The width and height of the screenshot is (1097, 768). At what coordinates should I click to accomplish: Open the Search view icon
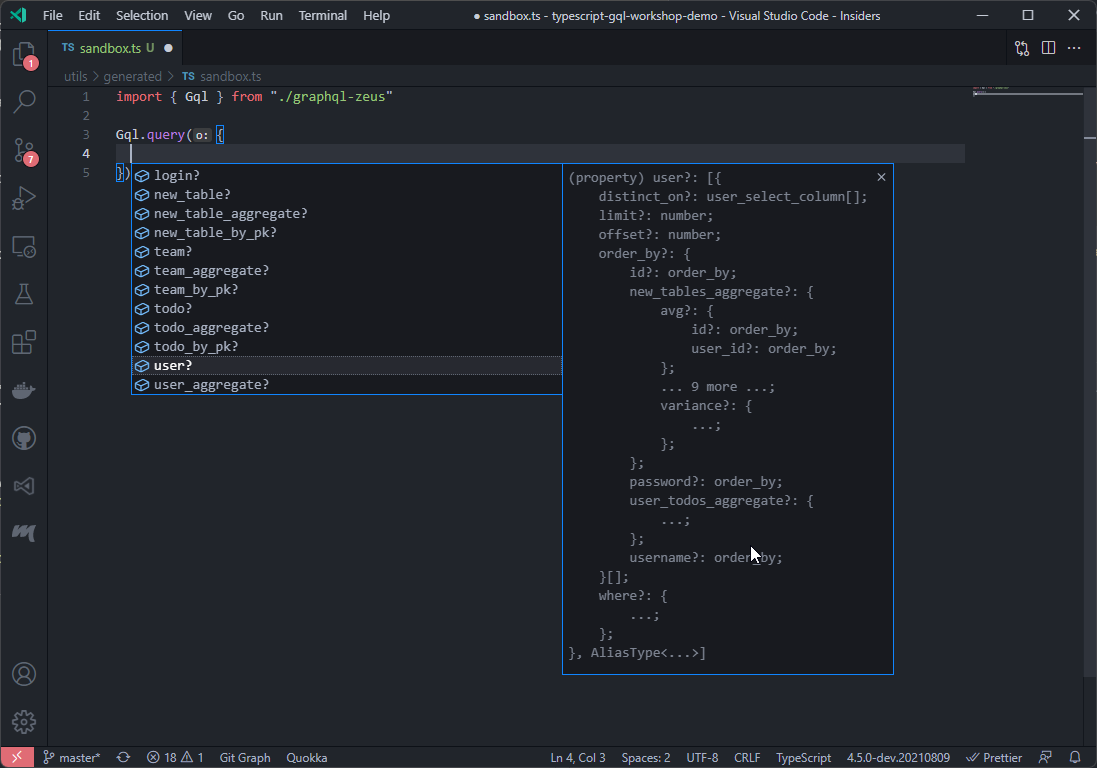pyautogui.click(x=24, y=101)
